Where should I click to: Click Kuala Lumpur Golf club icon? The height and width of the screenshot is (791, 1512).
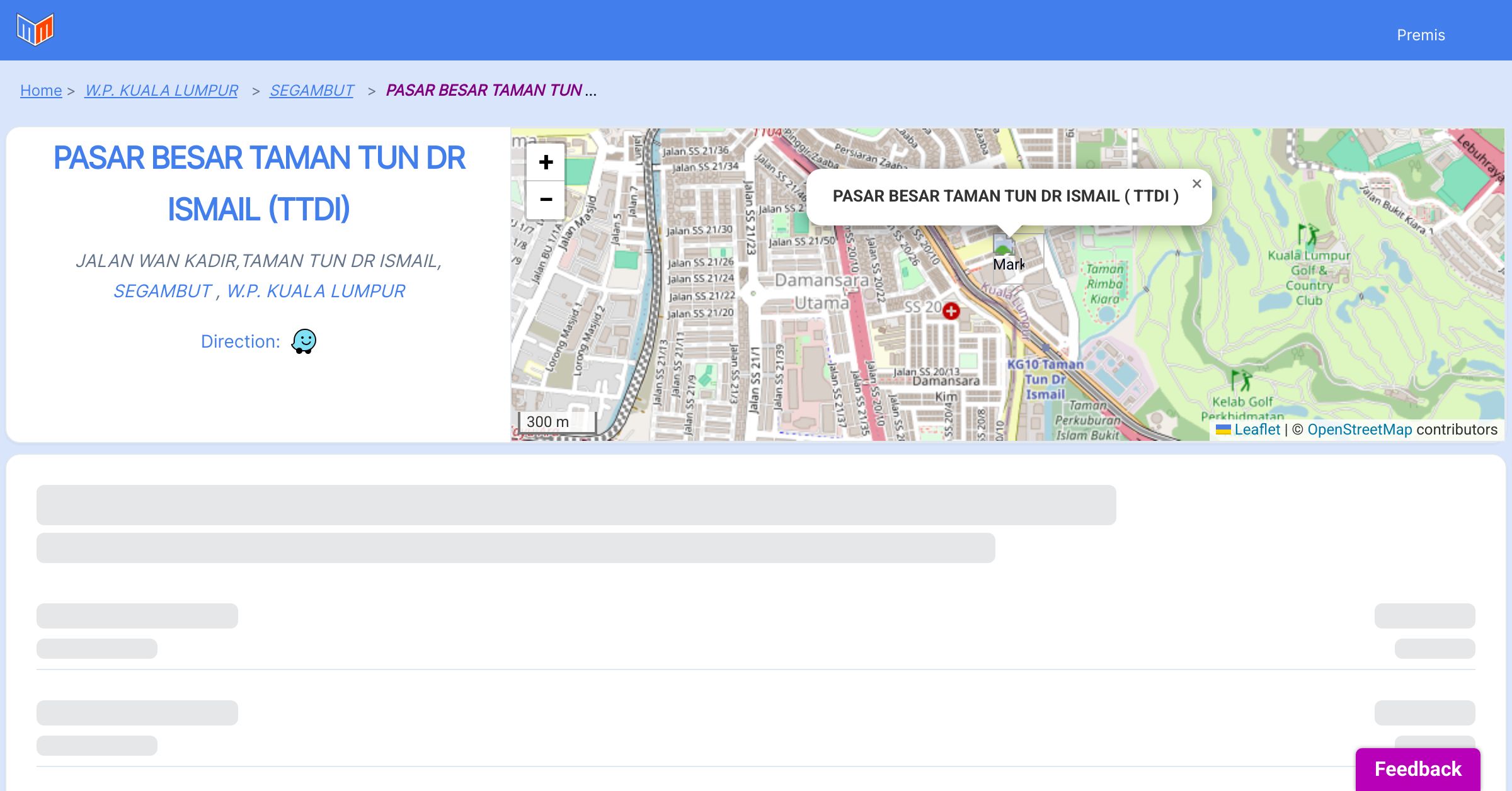1308,234
